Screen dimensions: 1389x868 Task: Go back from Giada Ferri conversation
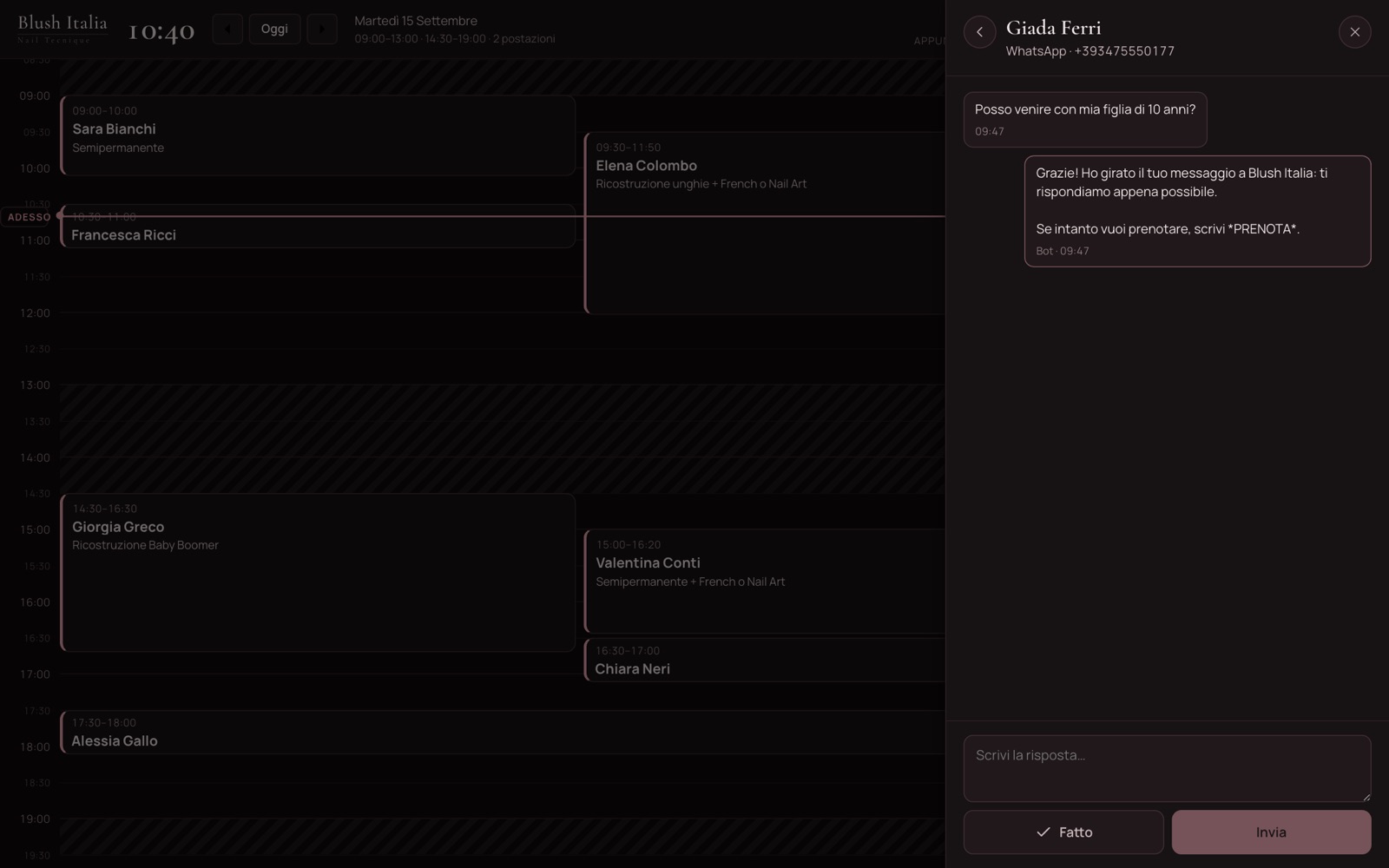pyautogui.click(x=979, y=32)
